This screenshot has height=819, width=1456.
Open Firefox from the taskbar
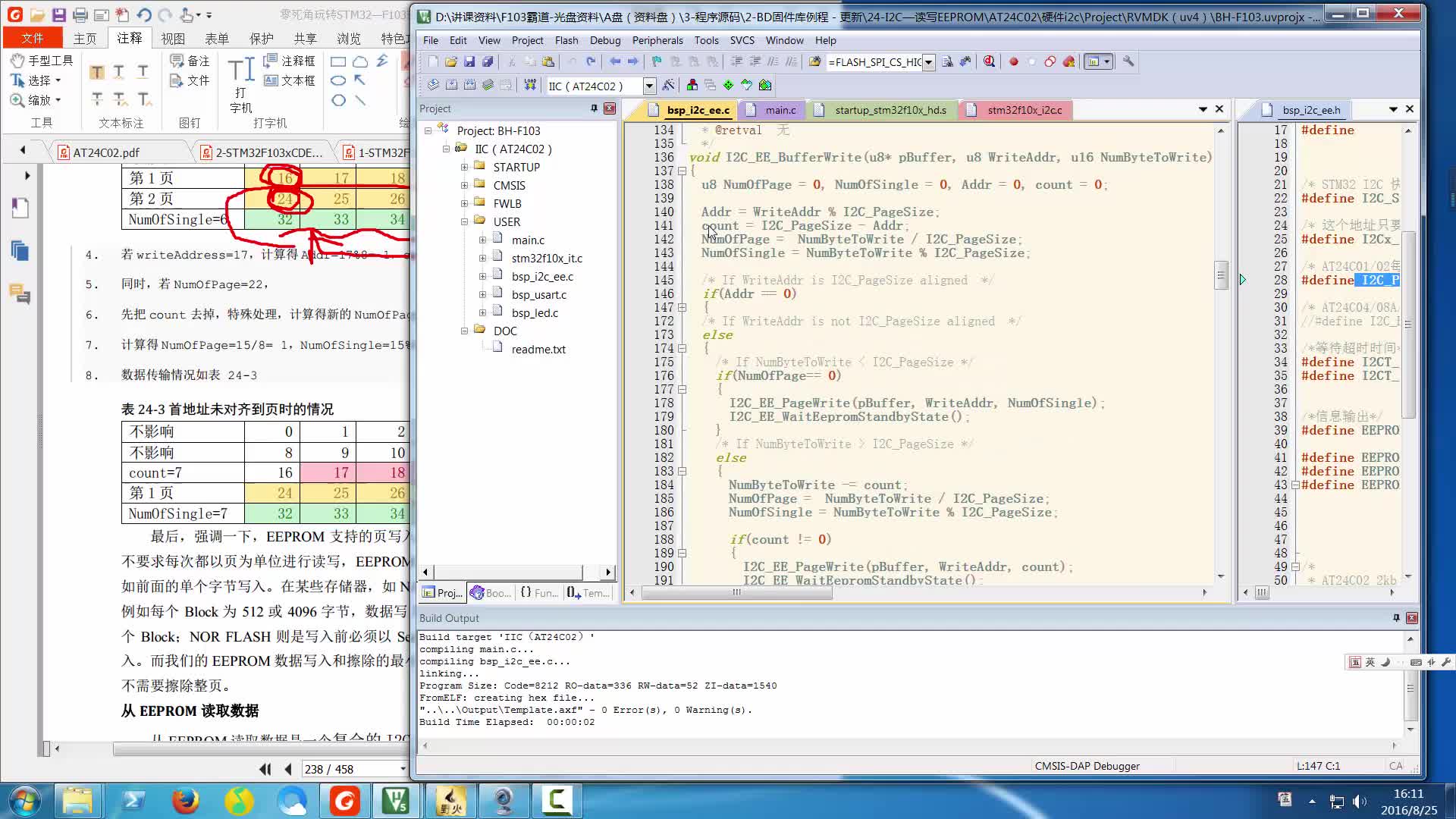tap(185, 801)
